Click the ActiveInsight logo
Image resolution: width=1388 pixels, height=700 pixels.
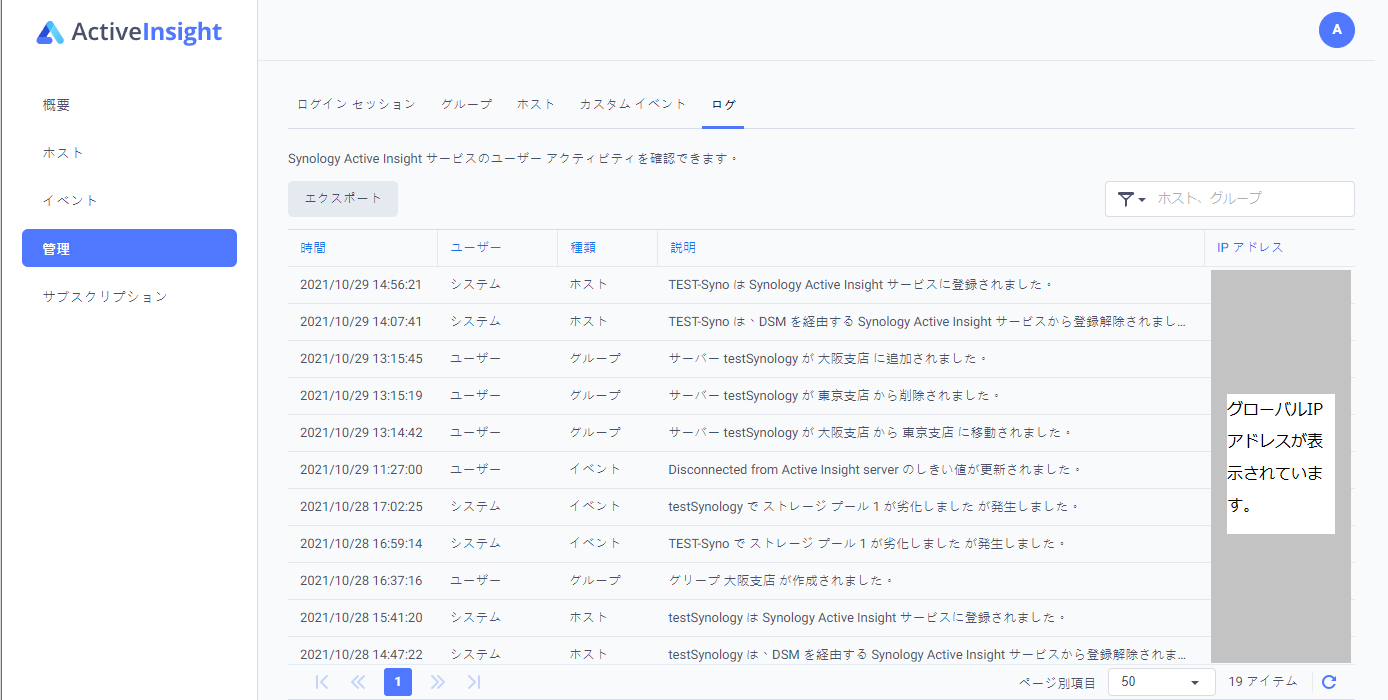129,32
